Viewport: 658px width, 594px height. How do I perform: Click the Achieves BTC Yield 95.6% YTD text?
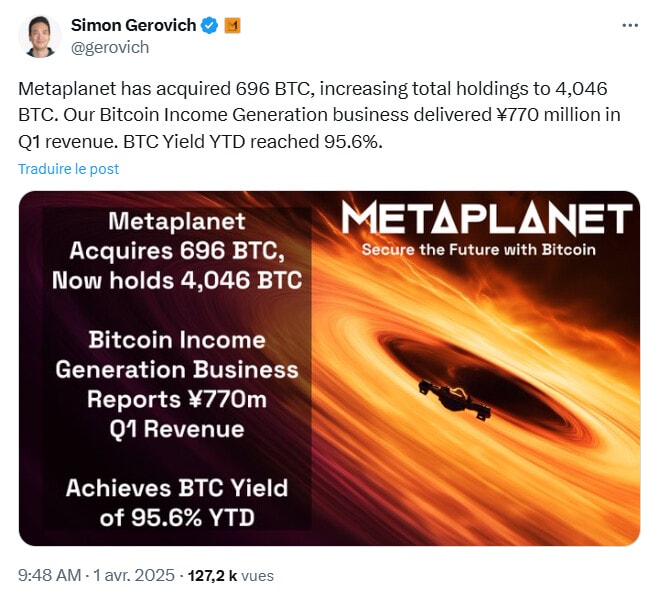(177, 503)
